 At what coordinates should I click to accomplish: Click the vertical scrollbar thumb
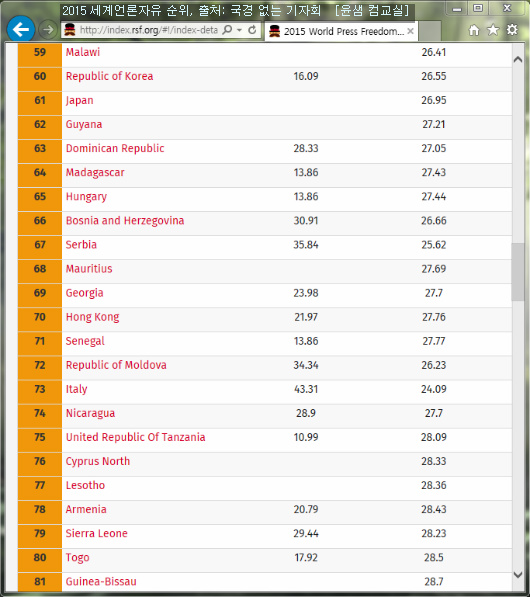517,272
